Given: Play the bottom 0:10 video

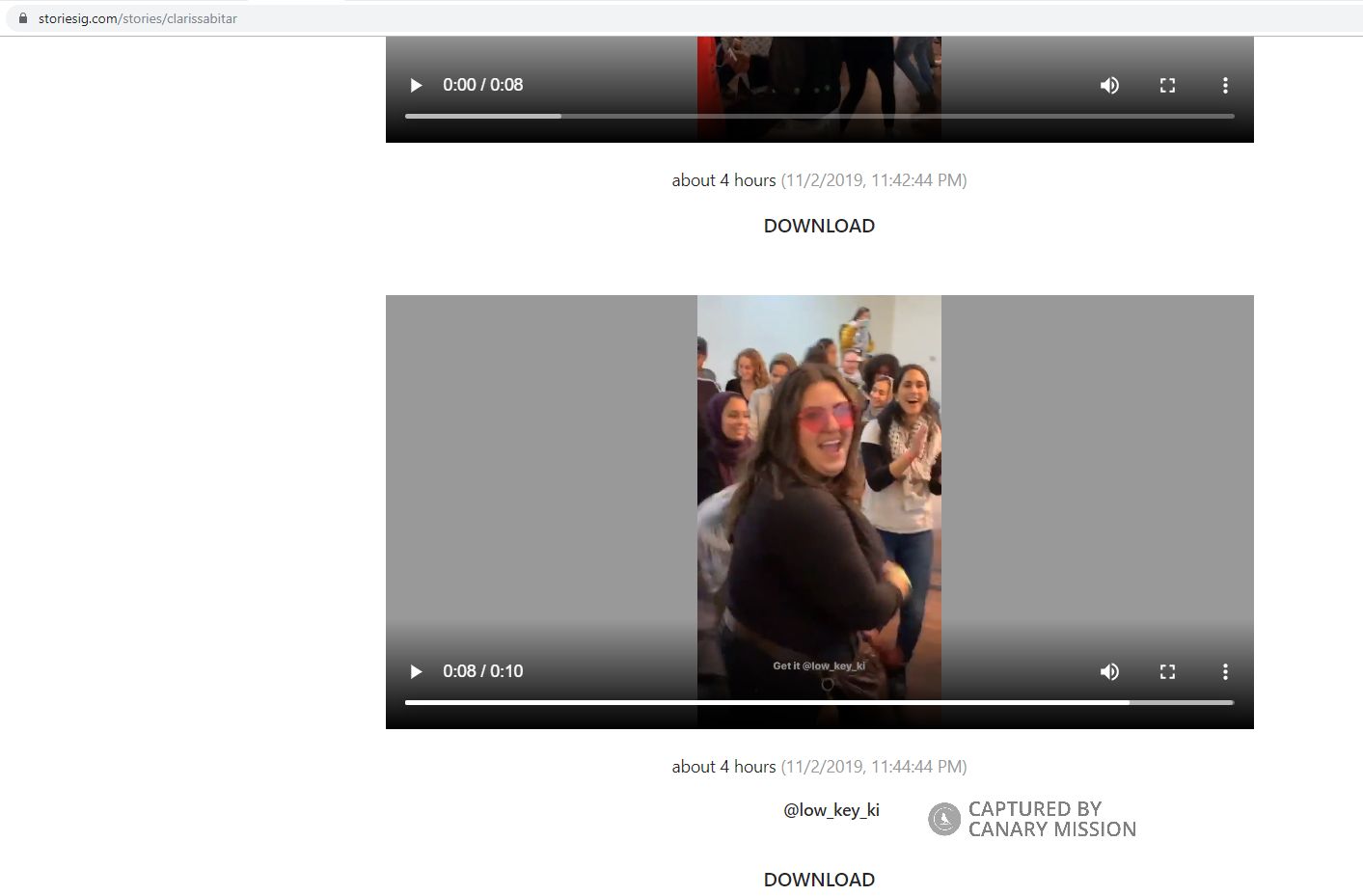Looking at the screenshot, I should tap(416, 671).
